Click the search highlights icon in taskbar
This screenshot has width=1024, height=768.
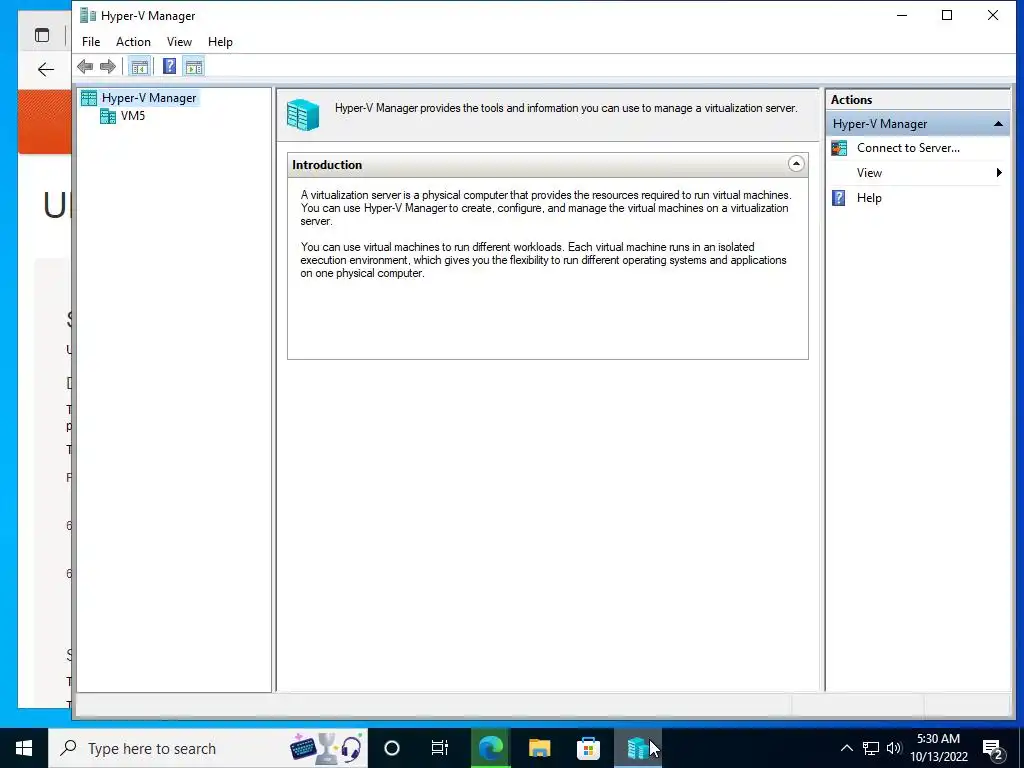pyautogui.click(x=326, y=748)
